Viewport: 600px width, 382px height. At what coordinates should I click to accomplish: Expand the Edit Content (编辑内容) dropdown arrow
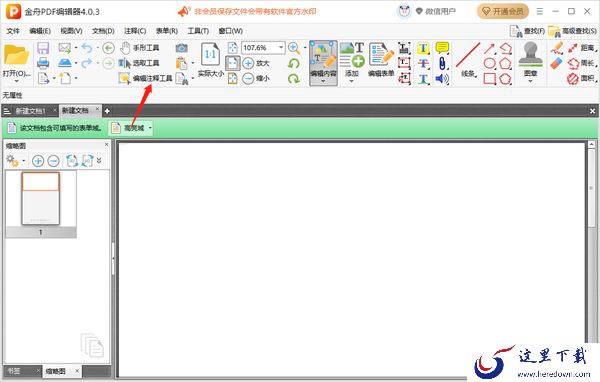[323, 81]
